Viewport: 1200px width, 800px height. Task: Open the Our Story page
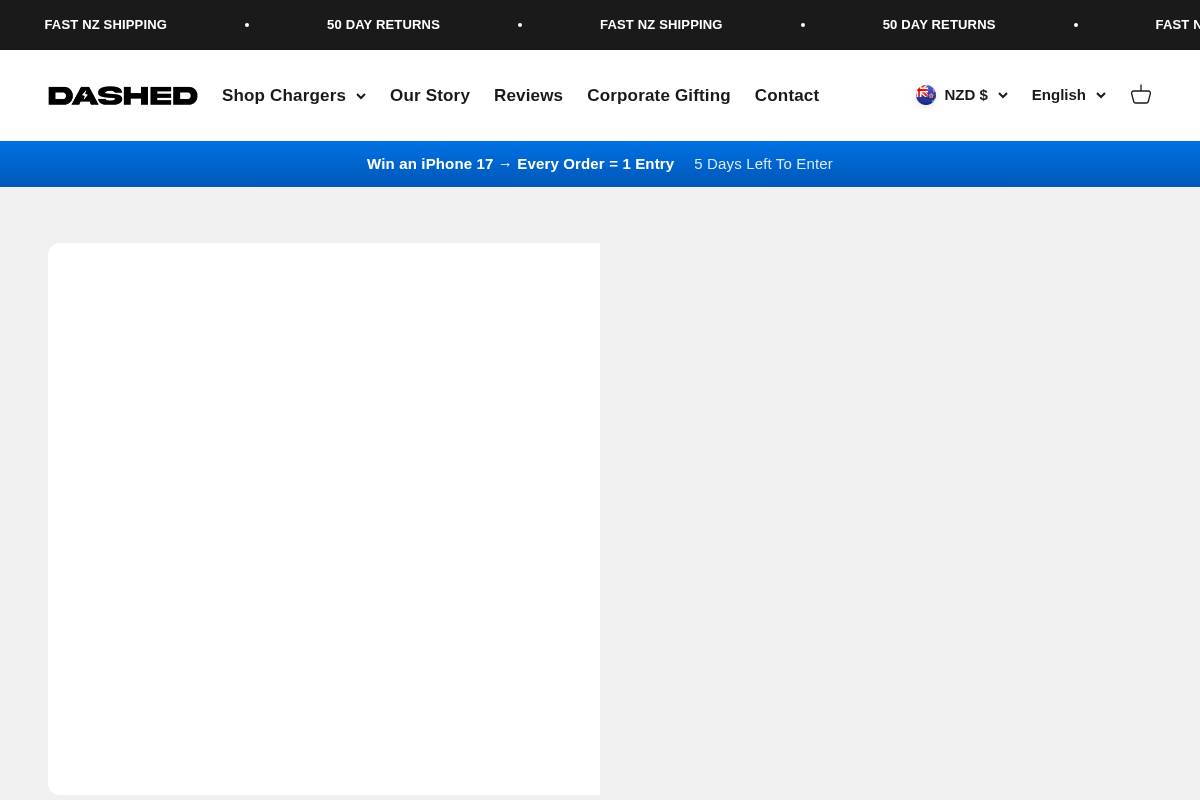[x=430, y=96]
